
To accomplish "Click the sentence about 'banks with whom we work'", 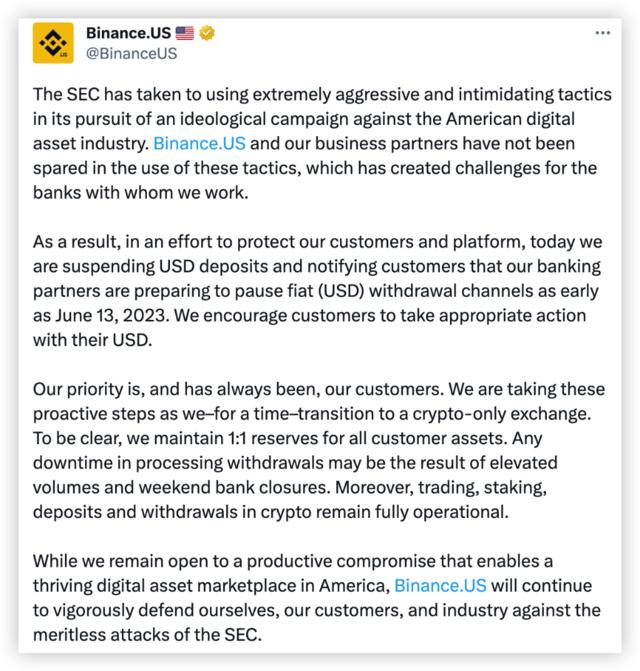I will point(141,193).
